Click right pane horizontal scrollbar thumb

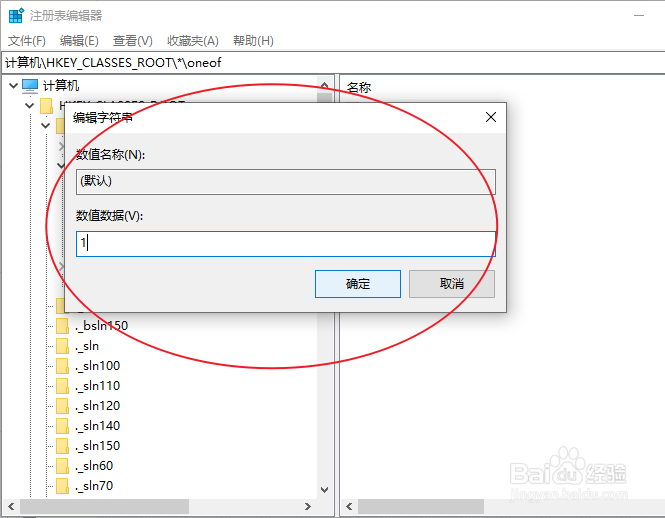(421, 507)
